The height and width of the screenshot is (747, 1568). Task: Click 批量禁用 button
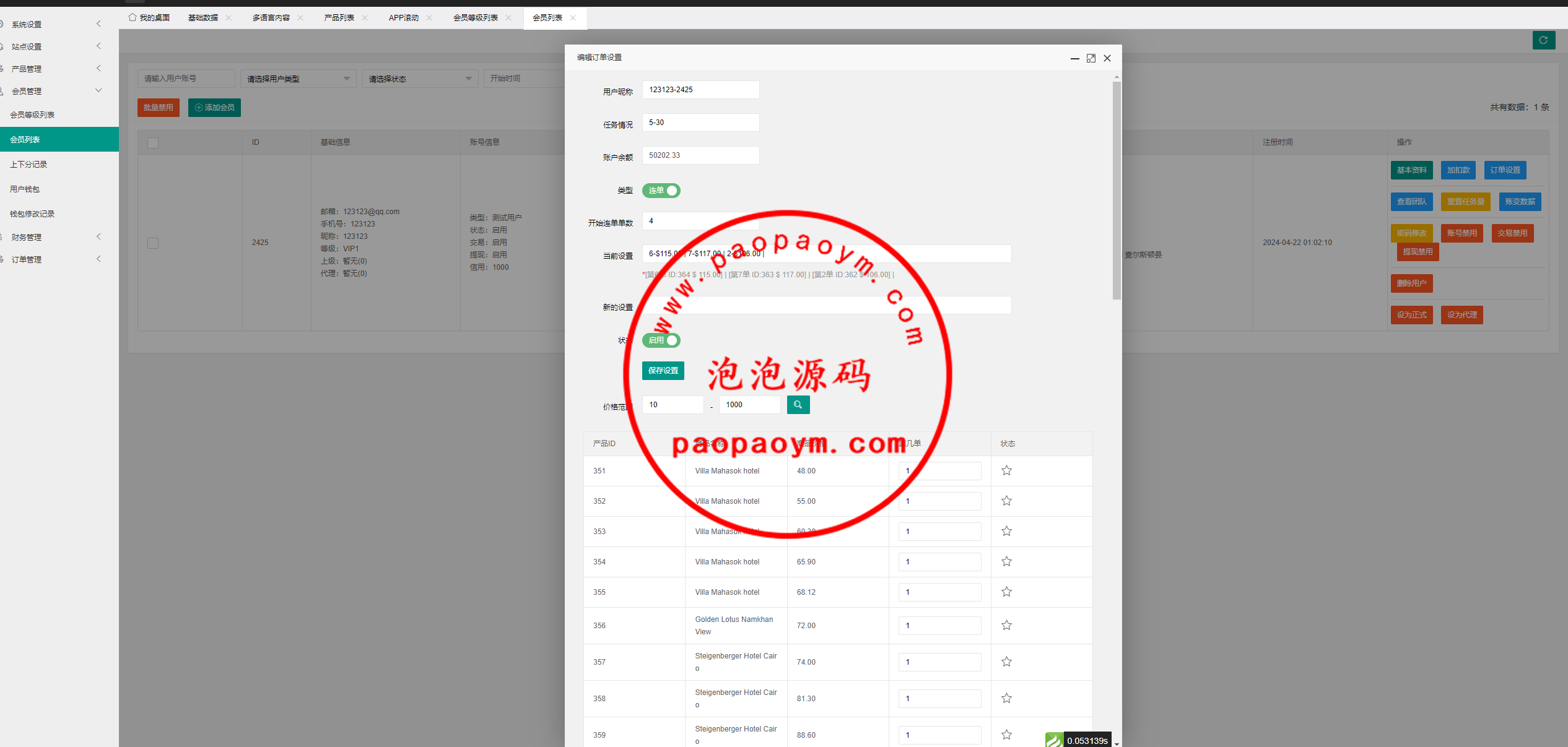click(159, 108)
